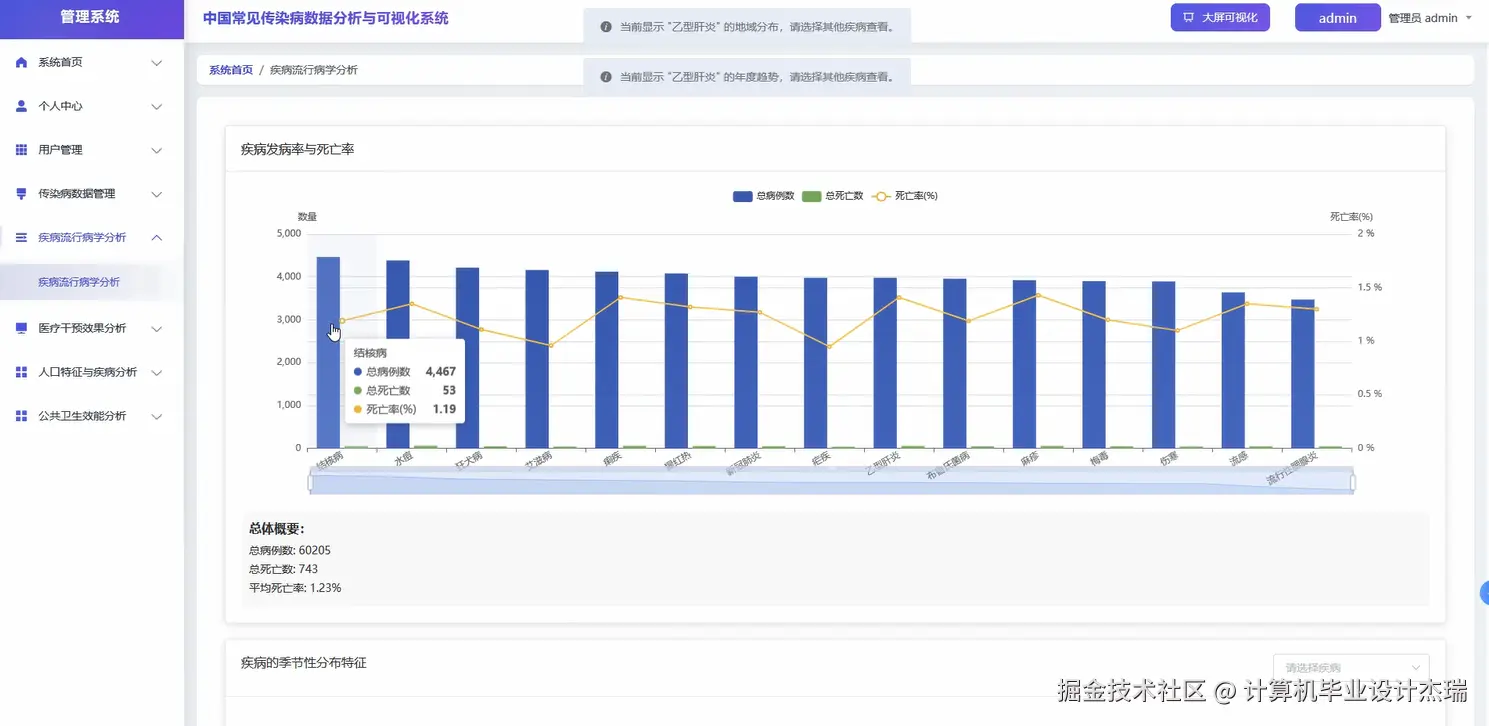Select the 人口特征与疾病分析 sidebar icon
Image resolution: width=1489 pixels, height=726 pixels.
coord(20,371)
